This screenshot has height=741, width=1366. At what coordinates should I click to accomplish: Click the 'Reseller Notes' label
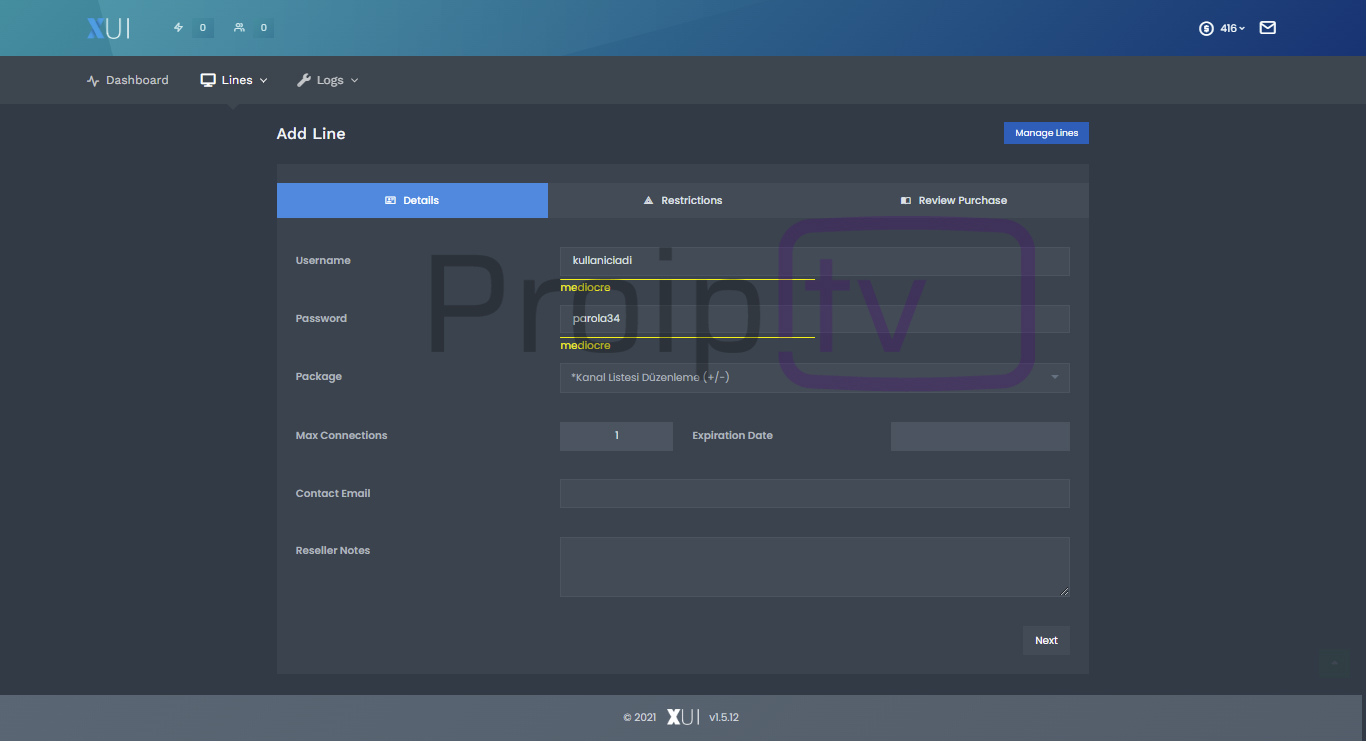coord(333,551)
